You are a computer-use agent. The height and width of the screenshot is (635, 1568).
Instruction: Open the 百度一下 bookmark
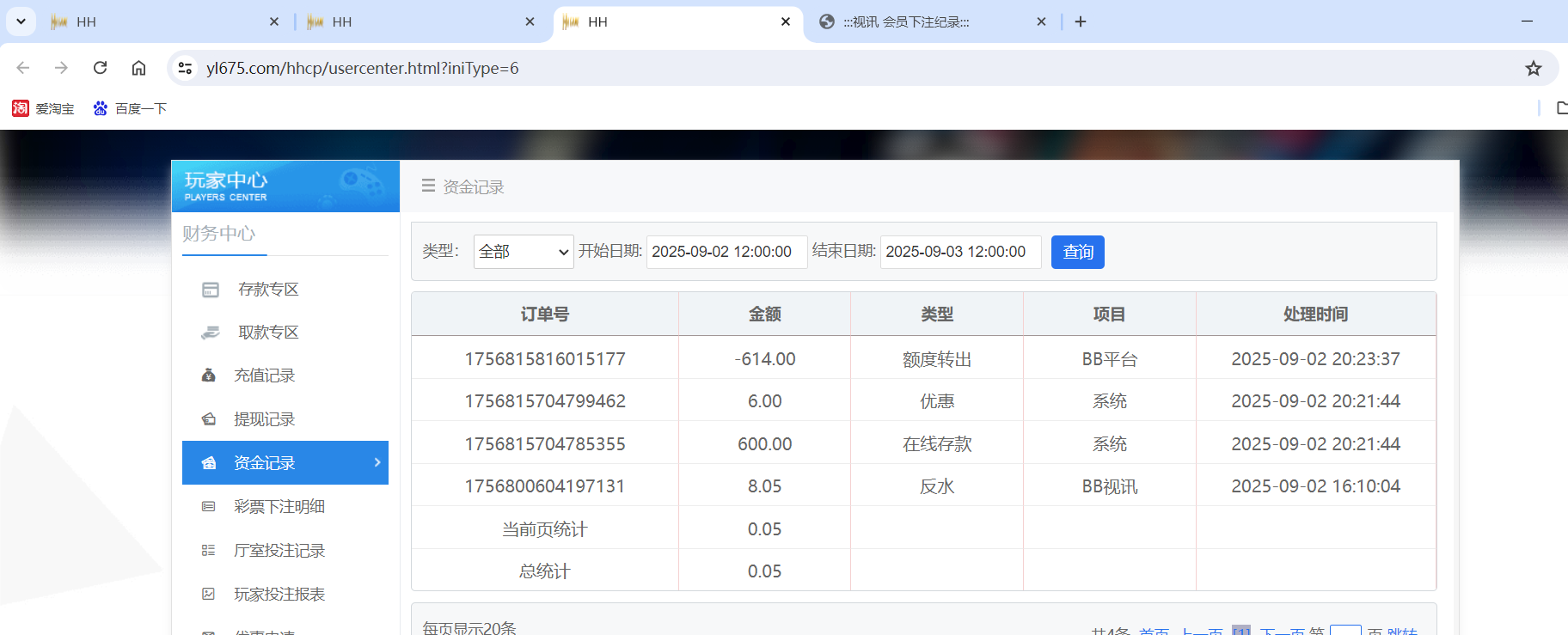[131, 108]
